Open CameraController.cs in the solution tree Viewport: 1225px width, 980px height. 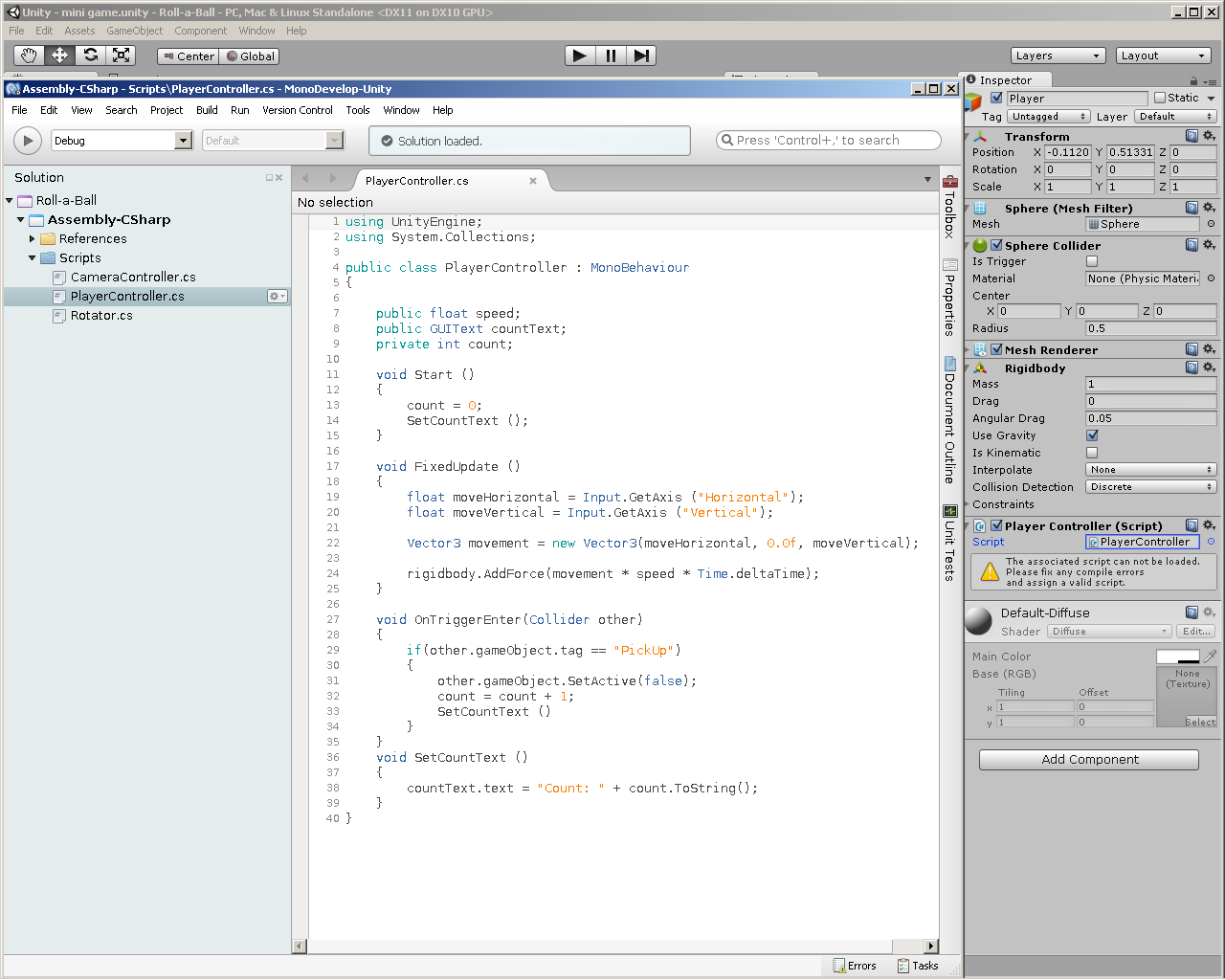tap(133, 278)
